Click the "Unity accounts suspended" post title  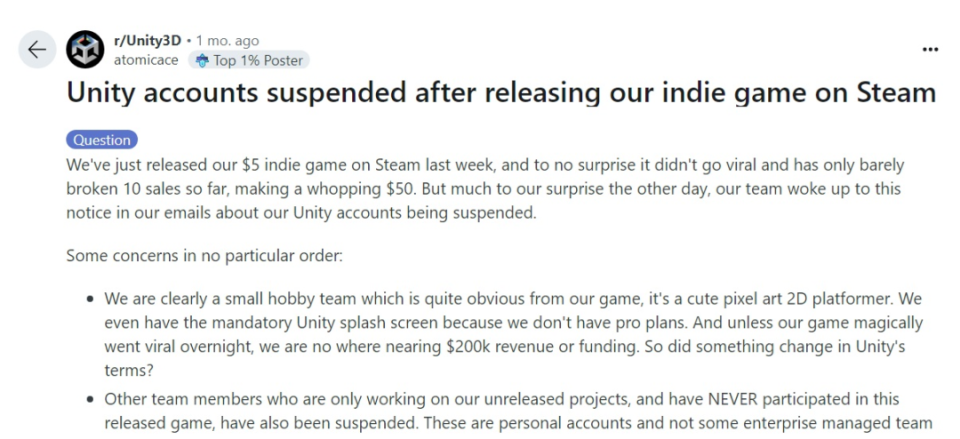[500, 93]
